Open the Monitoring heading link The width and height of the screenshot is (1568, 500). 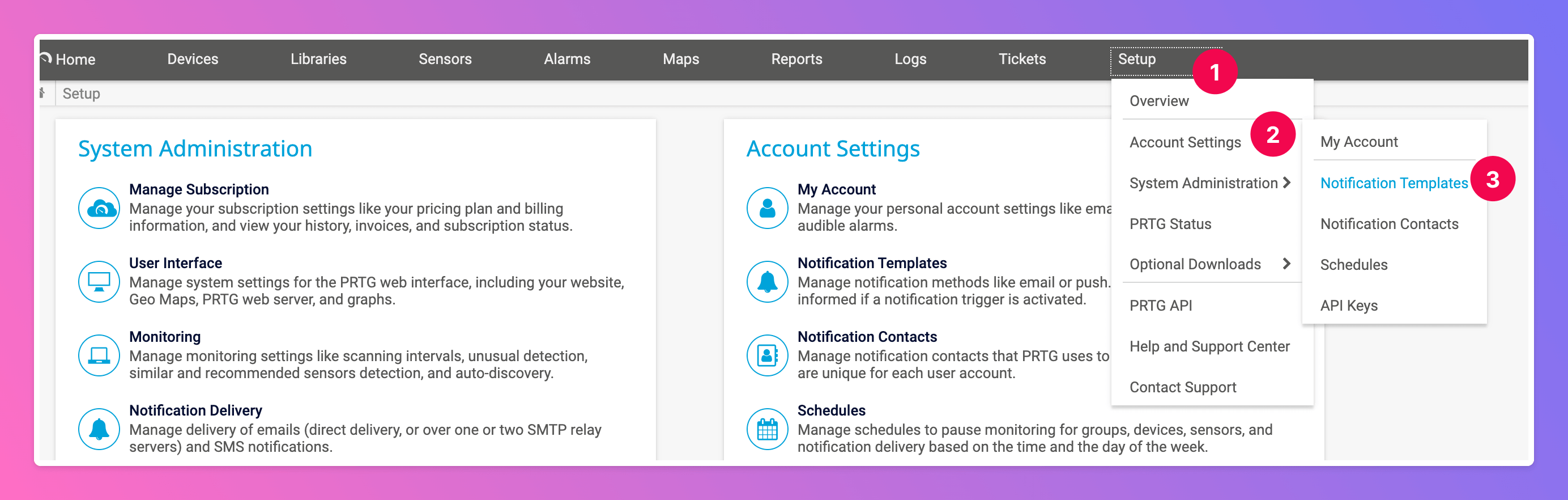[x=164, y=337]
